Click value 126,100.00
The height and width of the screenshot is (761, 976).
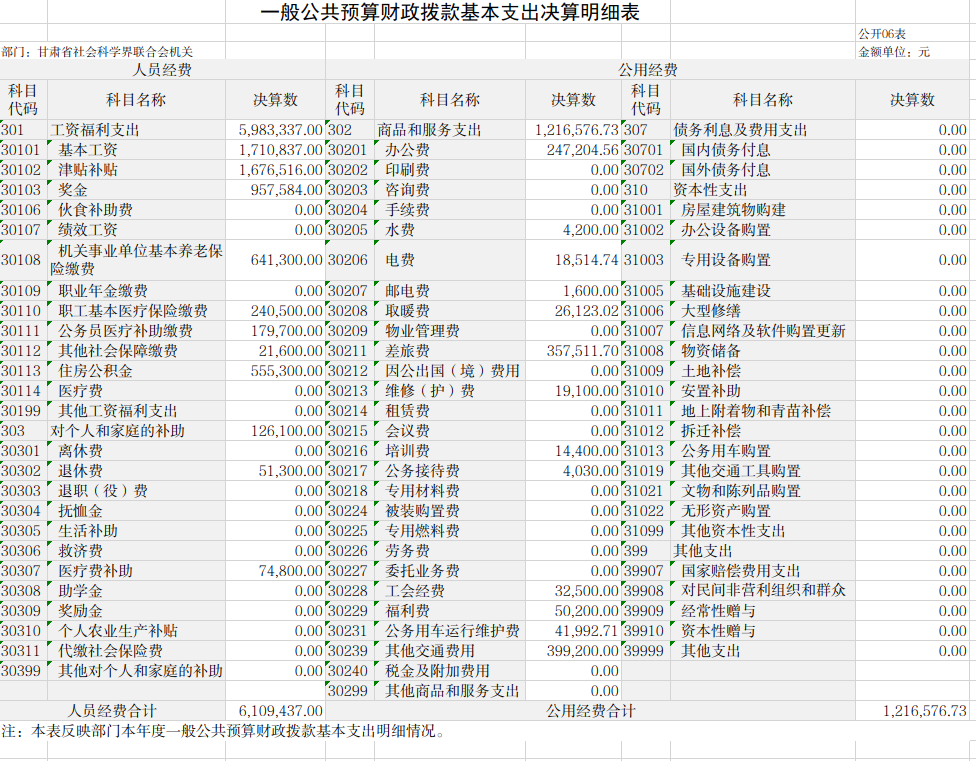pos(286,431)
